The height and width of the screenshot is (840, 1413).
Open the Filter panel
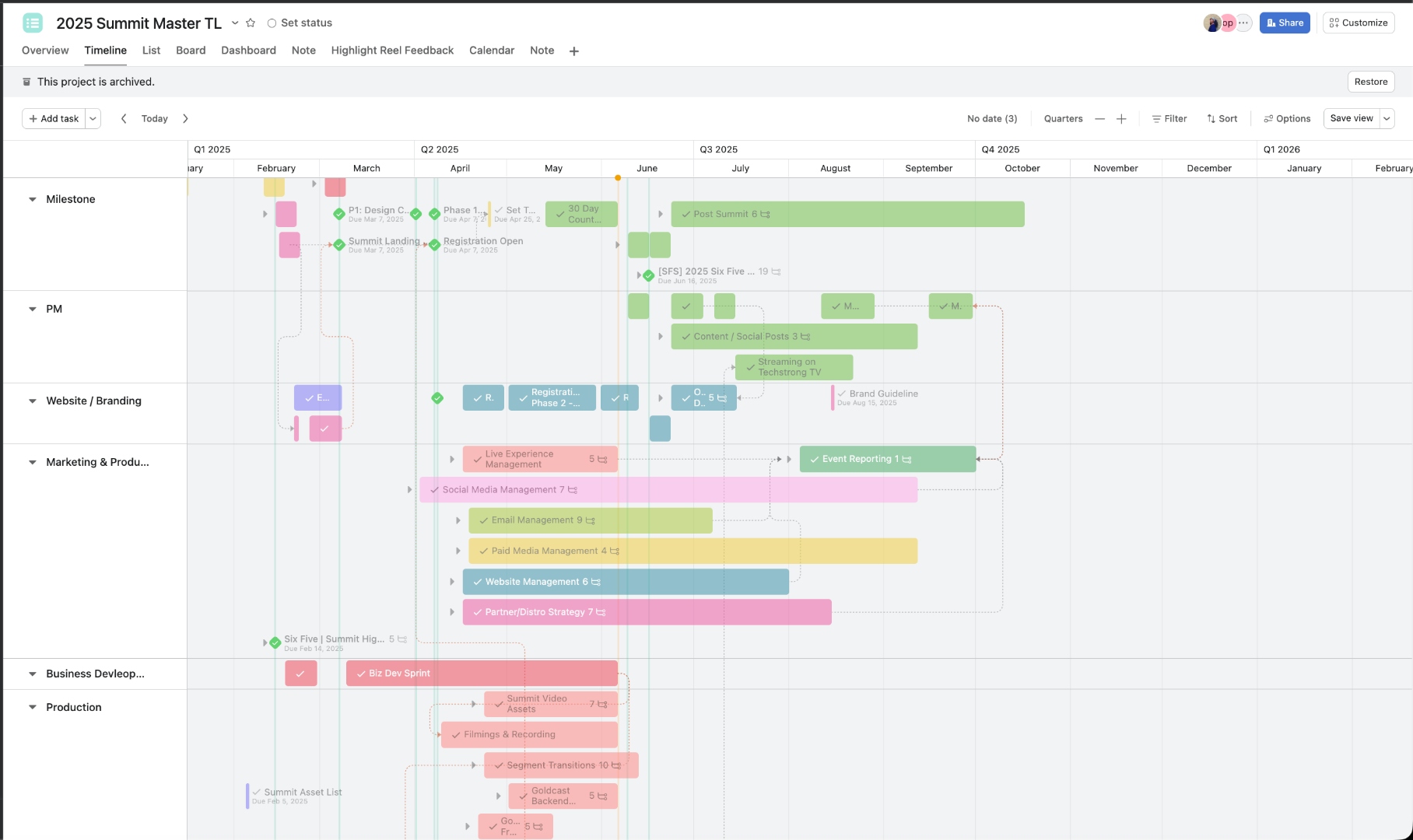coord(1169,118)
